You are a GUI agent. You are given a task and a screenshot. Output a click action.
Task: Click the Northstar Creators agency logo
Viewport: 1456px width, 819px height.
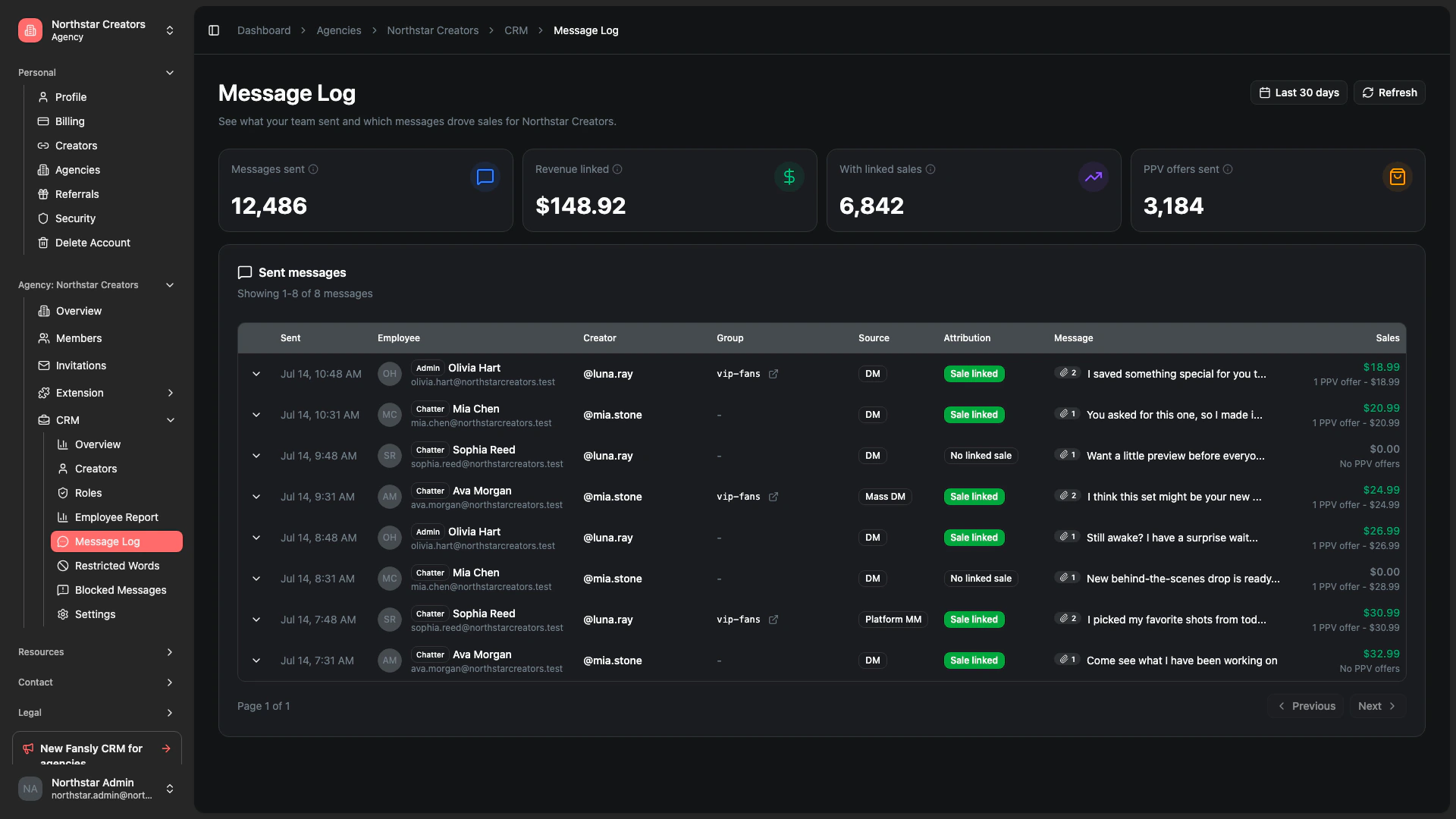pos(30,30)
